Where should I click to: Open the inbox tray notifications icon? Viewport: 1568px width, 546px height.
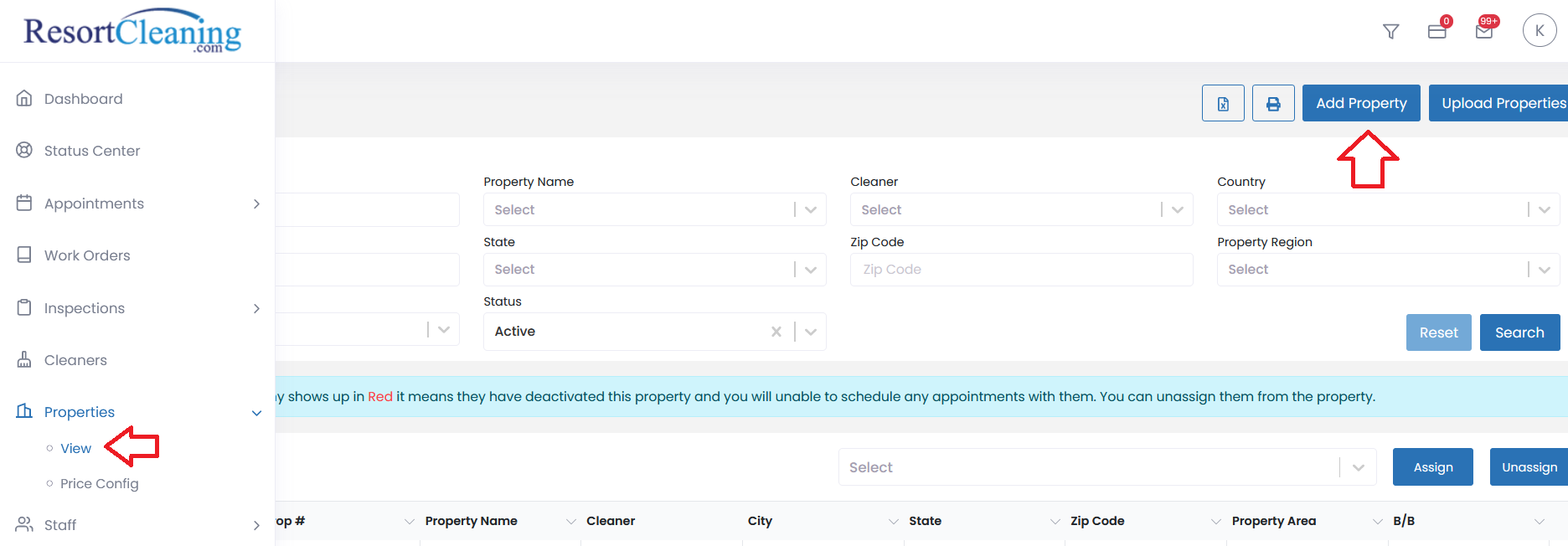[x=1437, y=32]
